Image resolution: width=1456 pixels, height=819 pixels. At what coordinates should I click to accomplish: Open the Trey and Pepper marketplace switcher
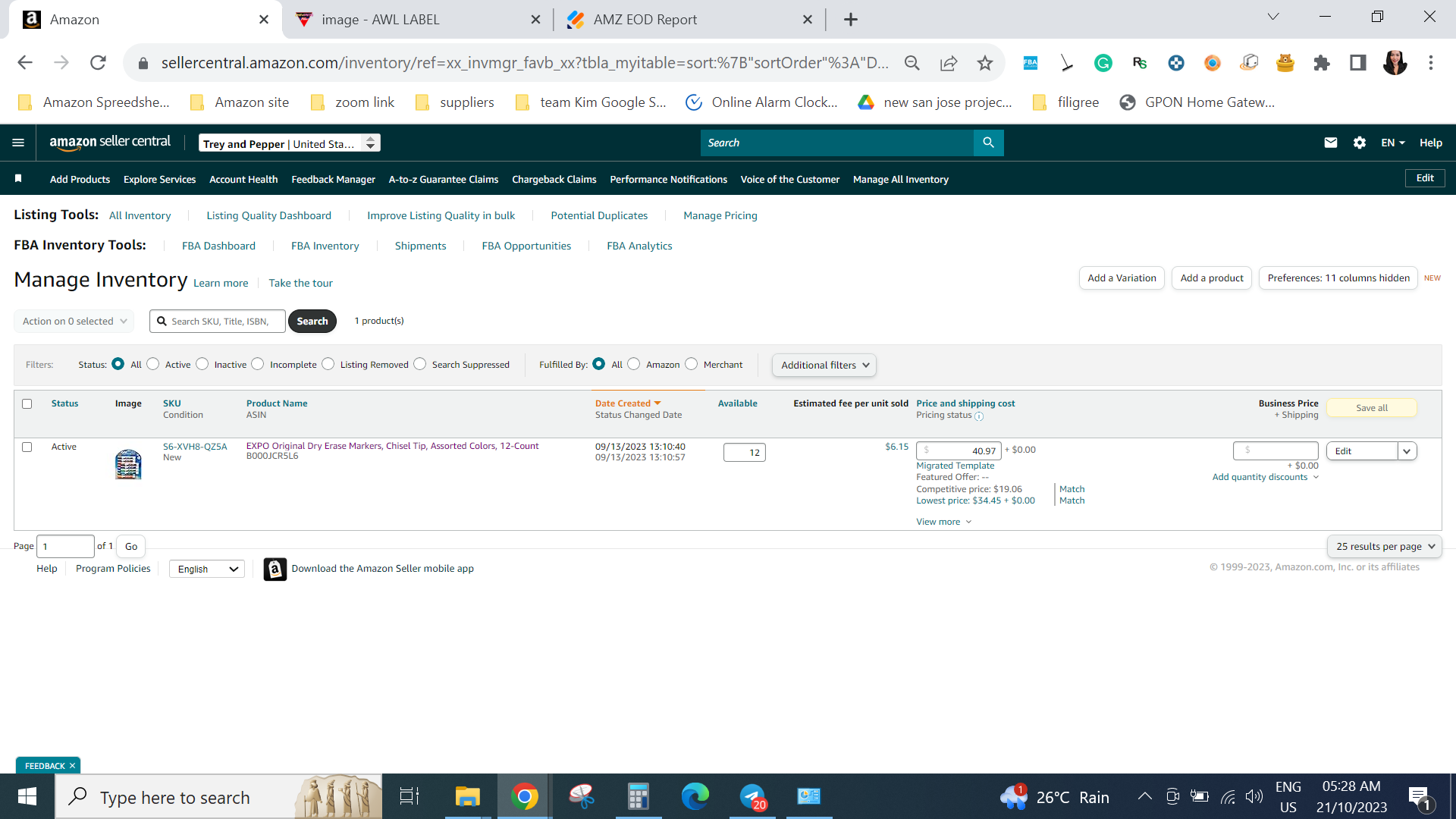pos(290,143)
